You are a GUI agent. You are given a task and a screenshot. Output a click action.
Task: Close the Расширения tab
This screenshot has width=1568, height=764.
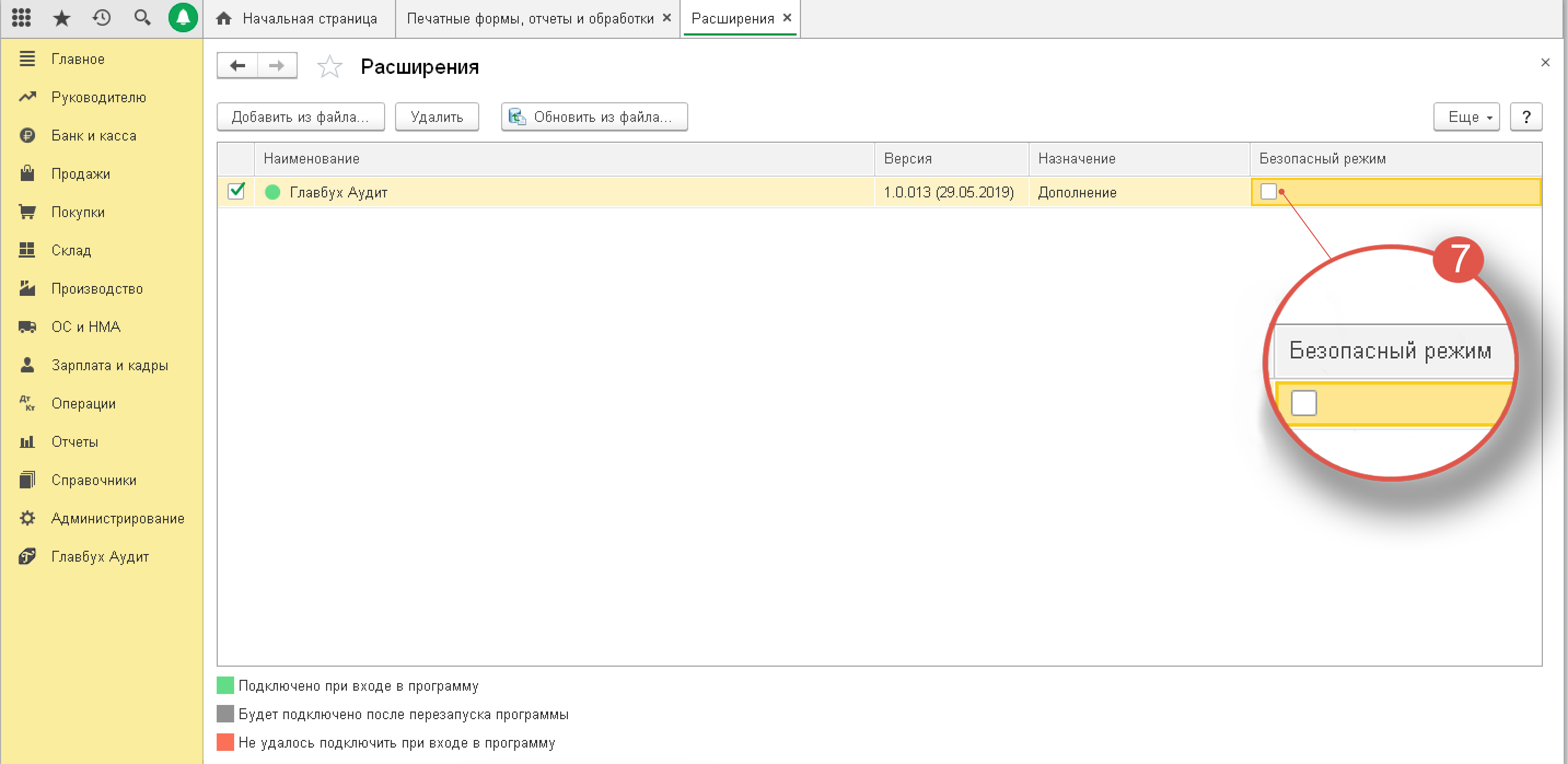787,18
